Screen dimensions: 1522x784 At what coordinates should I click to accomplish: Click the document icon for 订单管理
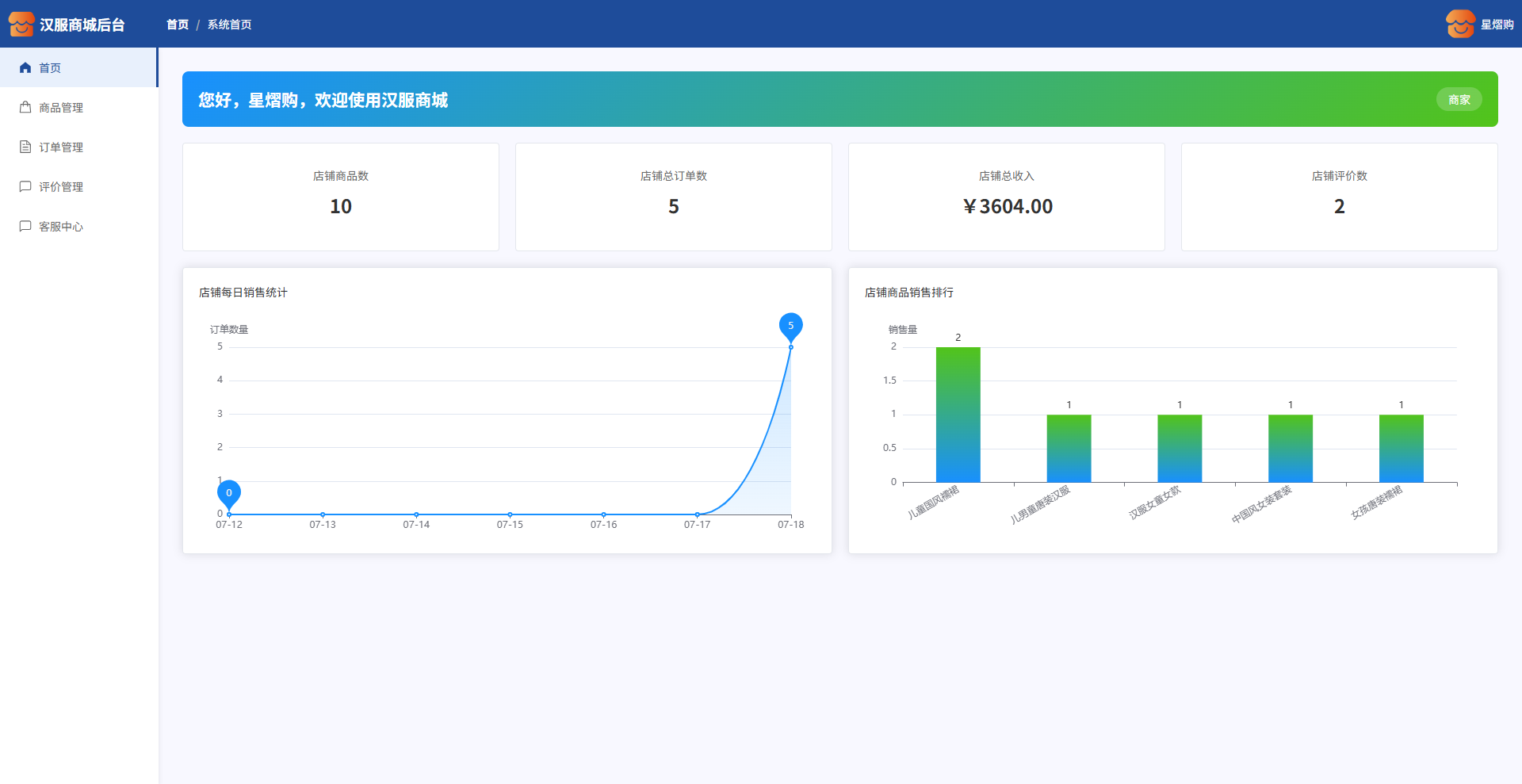tap(25, 147)
